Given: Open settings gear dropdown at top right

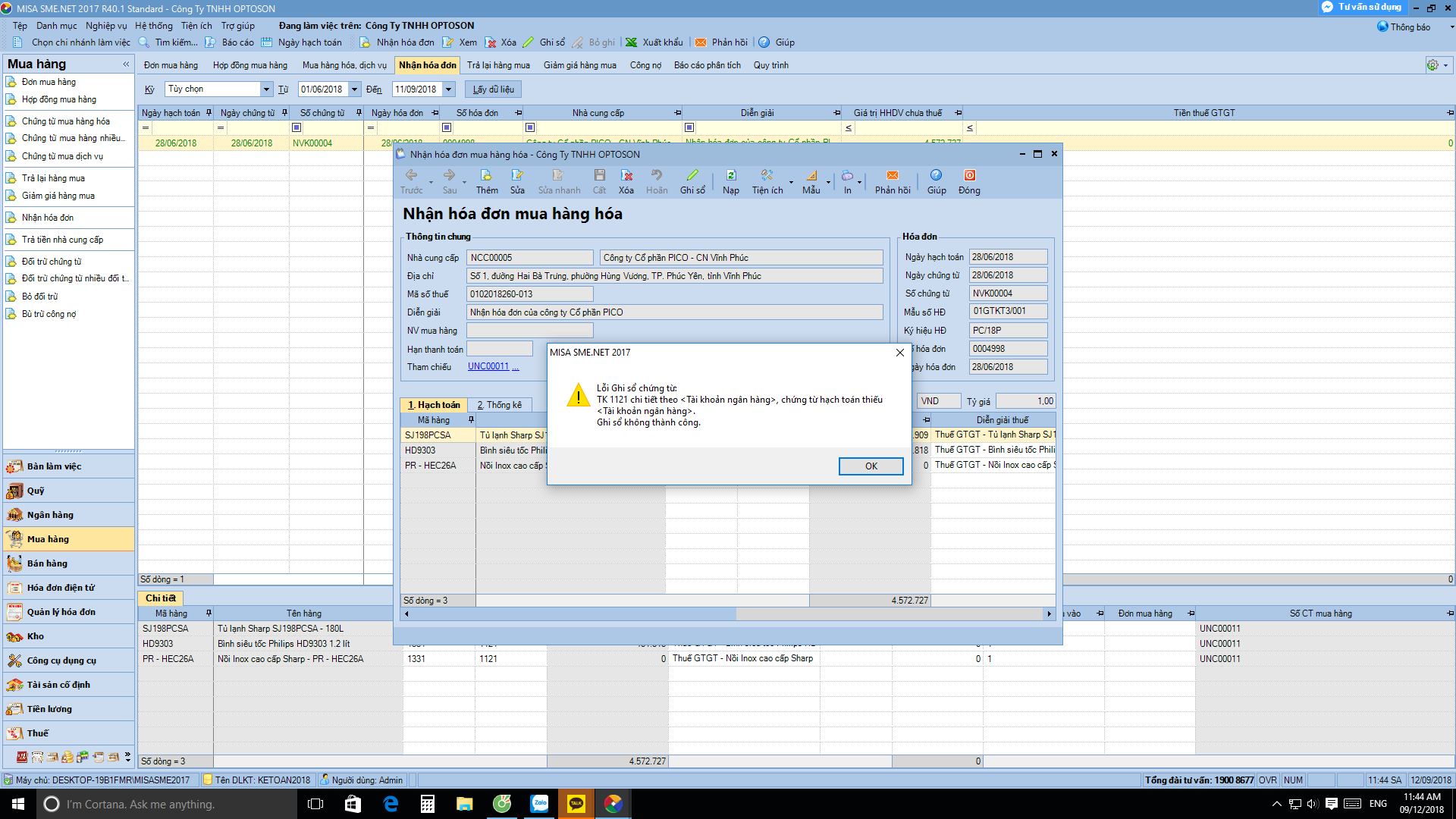Looking at the screenshot, I should (x=1438, y=65).
